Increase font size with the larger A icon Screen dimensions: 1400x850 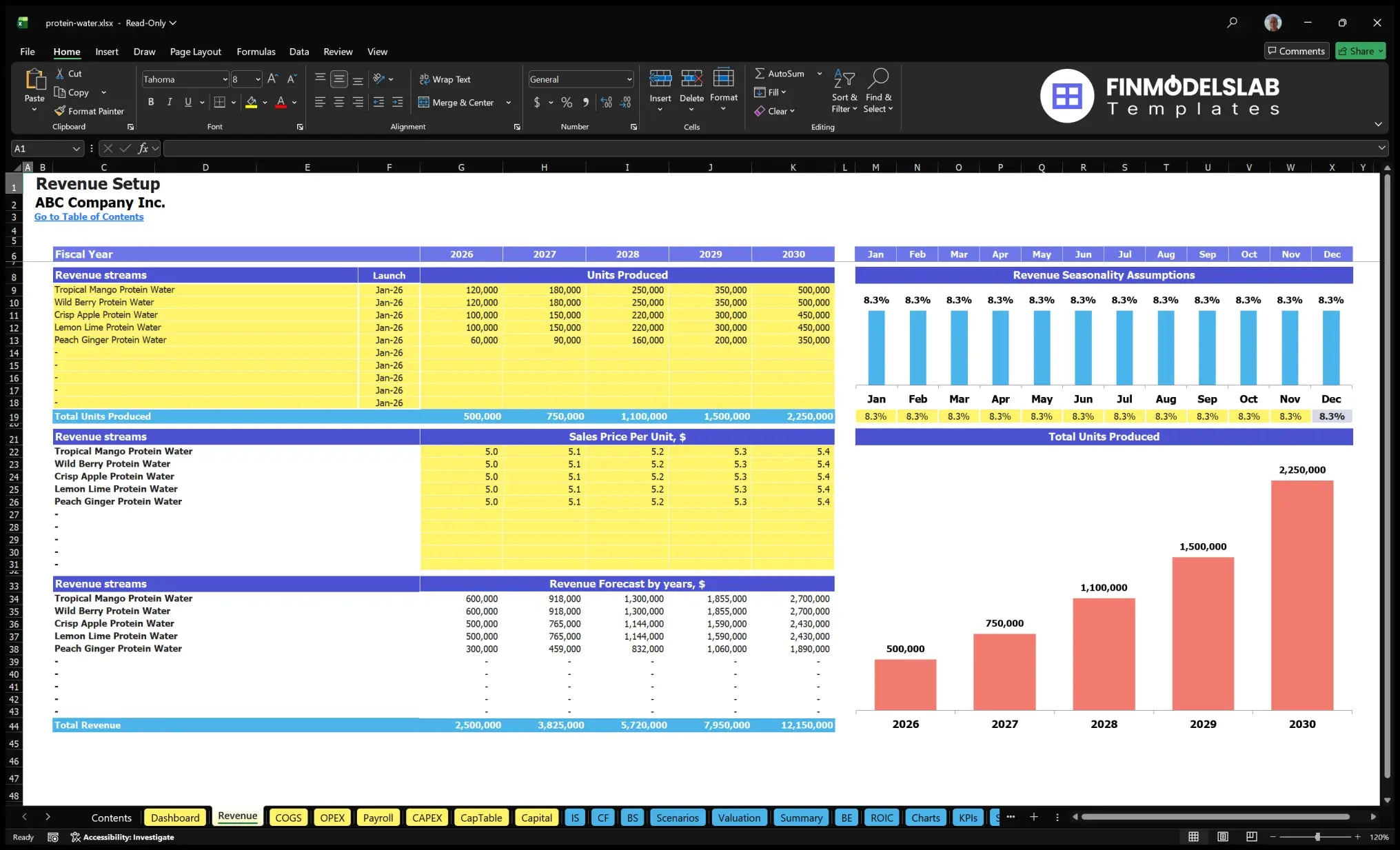[272, 79]
